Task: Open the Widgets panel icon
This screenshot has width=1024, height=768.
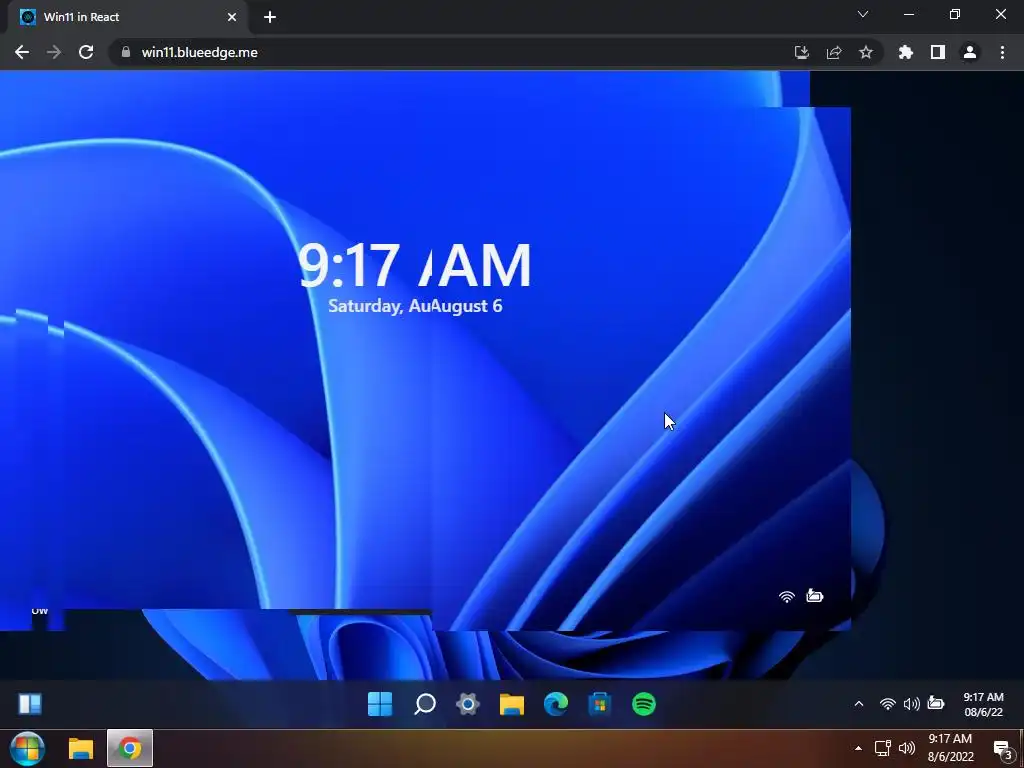Action: 29,704
